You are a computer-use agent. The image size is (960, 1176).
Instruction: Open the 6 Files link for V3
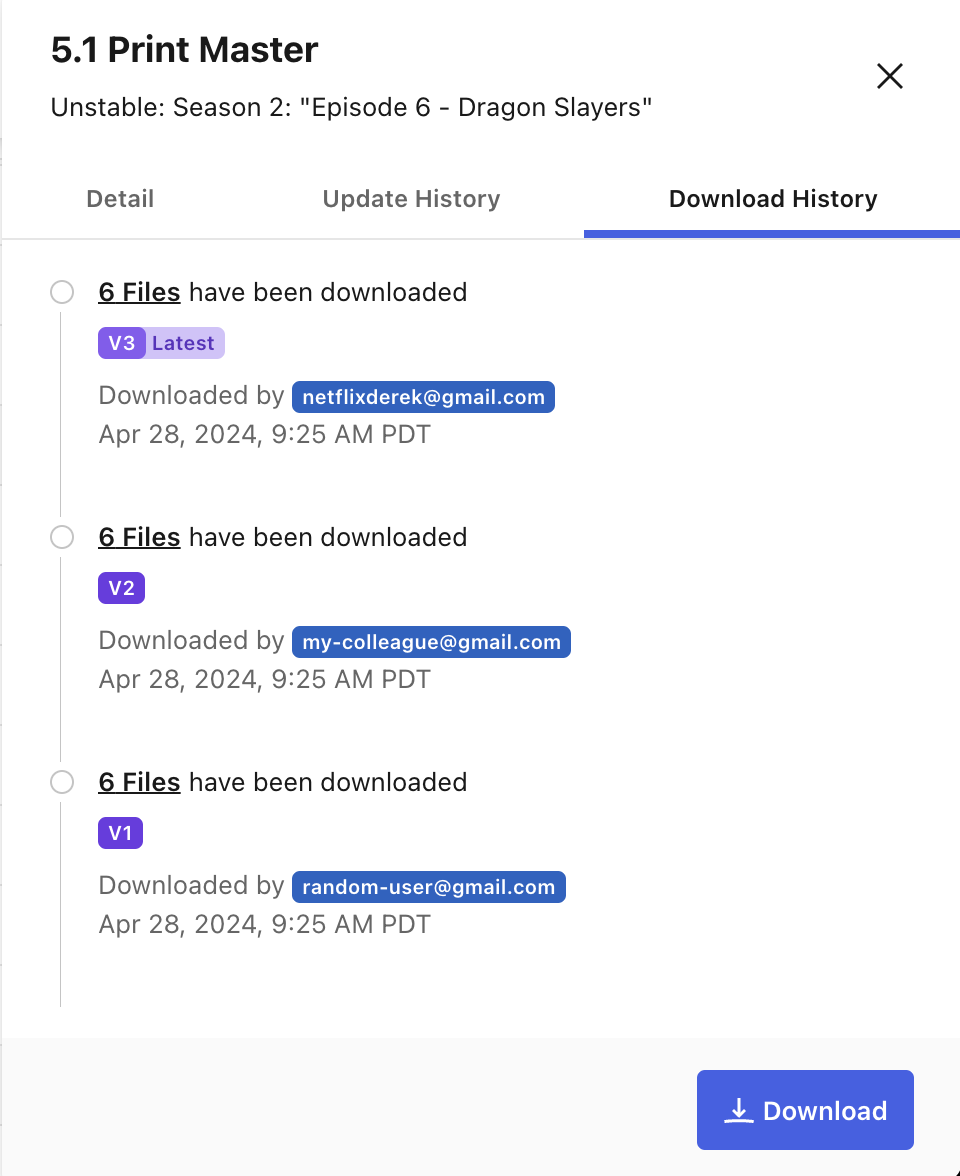coord(140,292)
